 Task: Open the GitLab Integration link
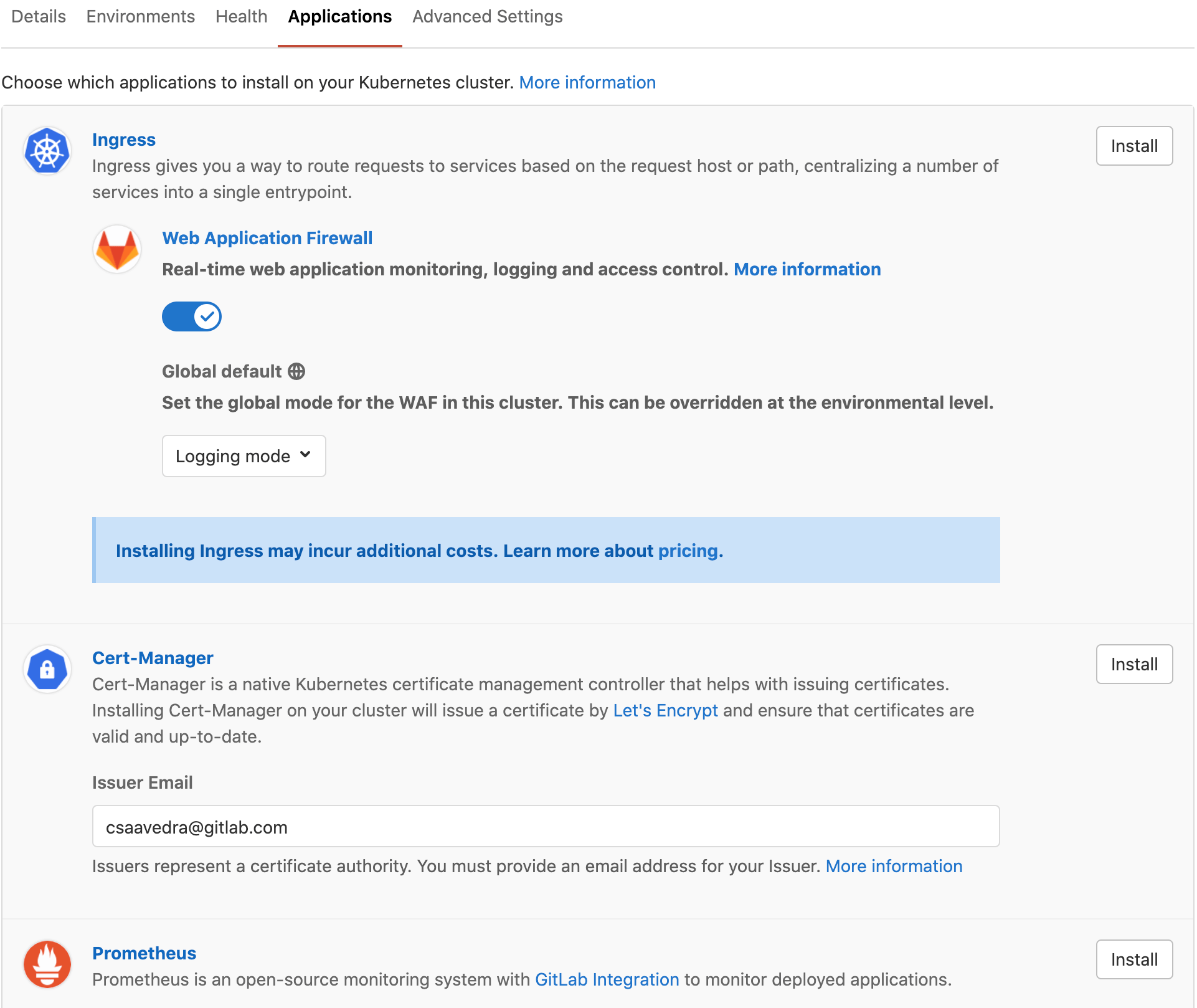[607, 979]
